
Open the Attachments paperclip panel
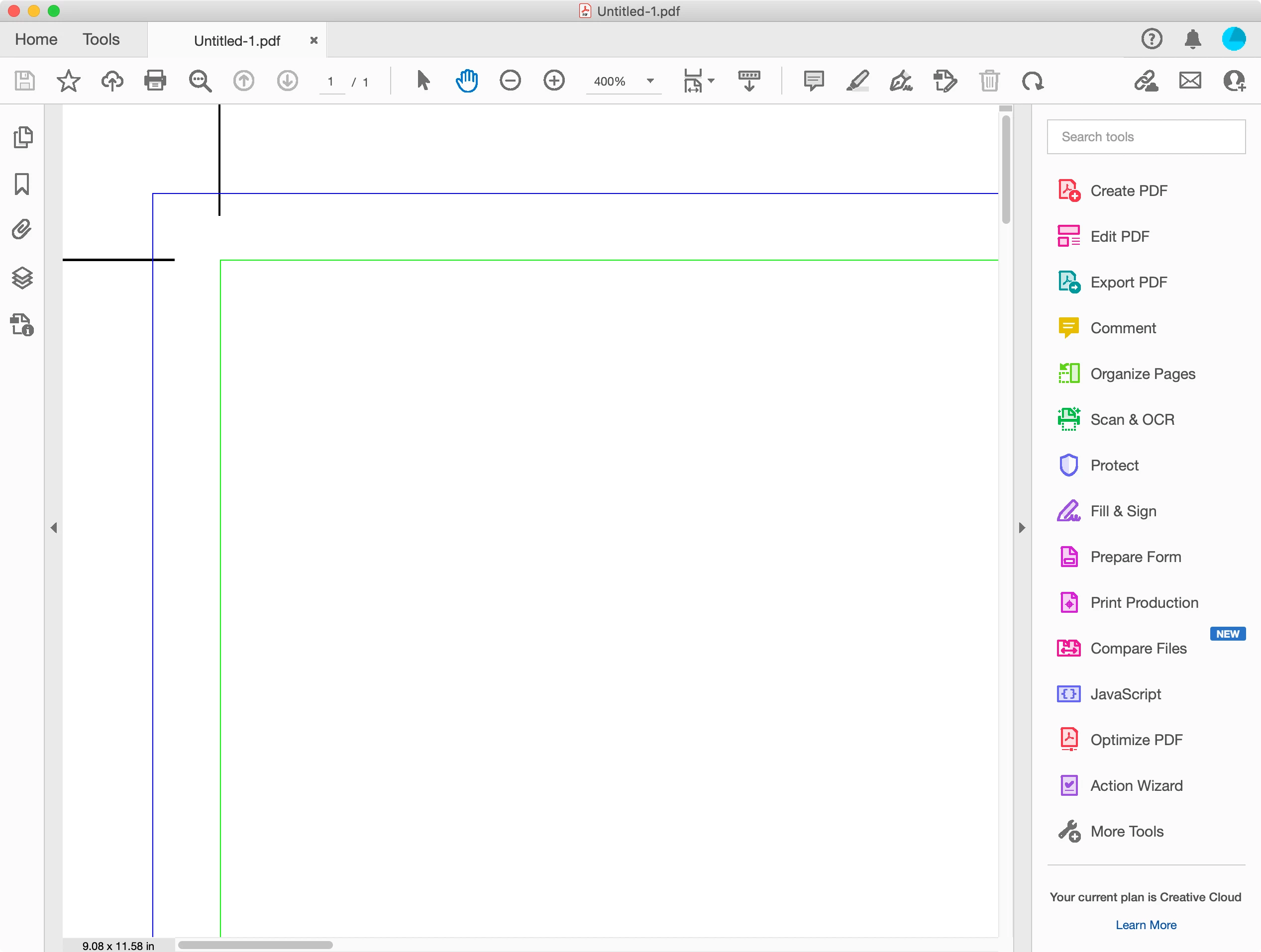pyautogui.click(x=22, y=230)
